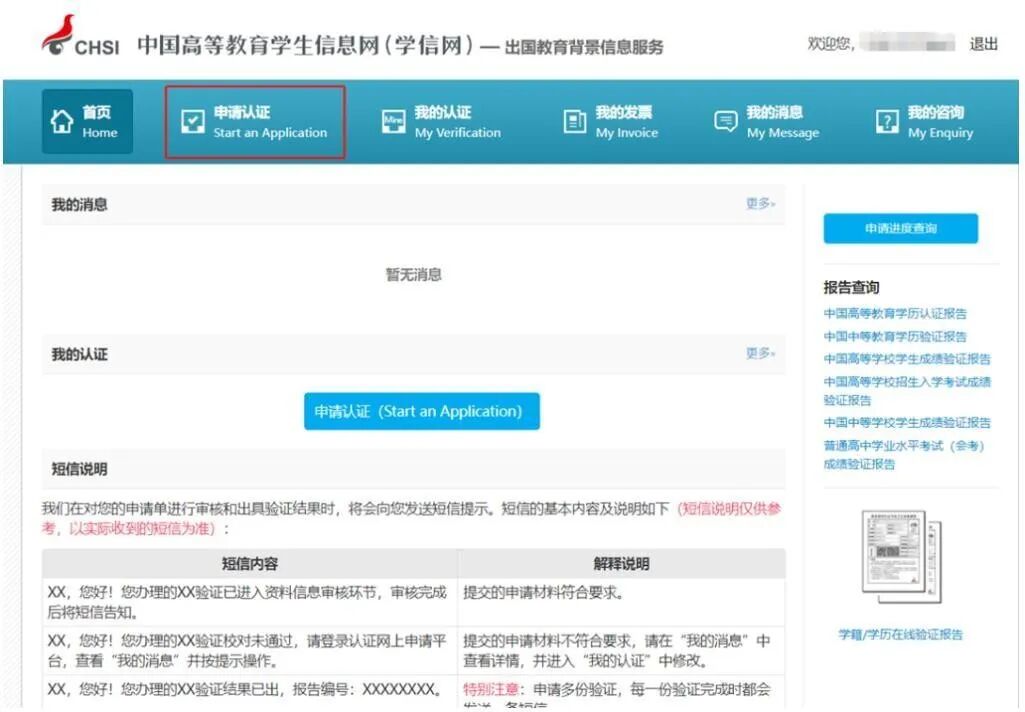Screen dimensions: 1025x712
Task: Click the blurred username after 欢迎您
Action: pyautogui.click(x=908, y=44)
